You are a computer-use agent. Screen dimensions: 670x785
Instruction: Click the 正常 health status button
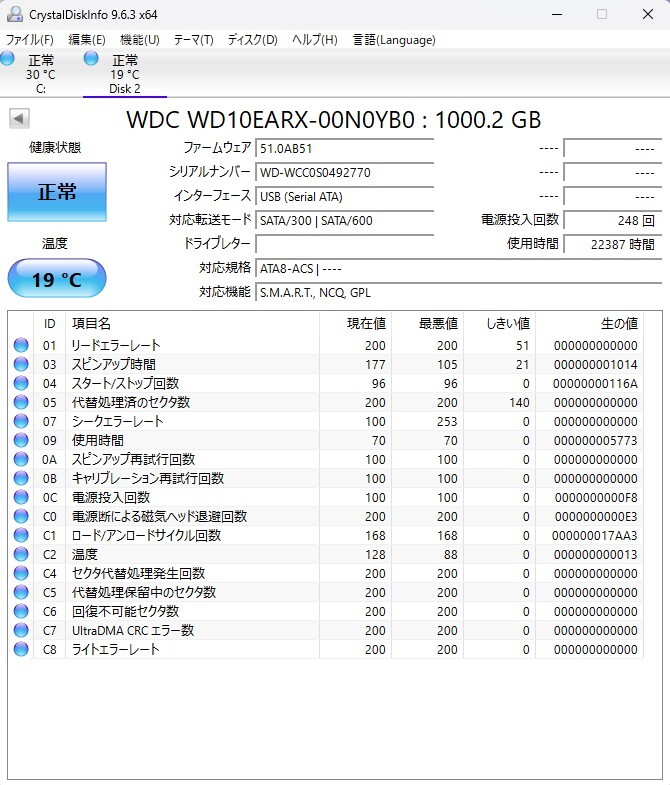(57, 192)
